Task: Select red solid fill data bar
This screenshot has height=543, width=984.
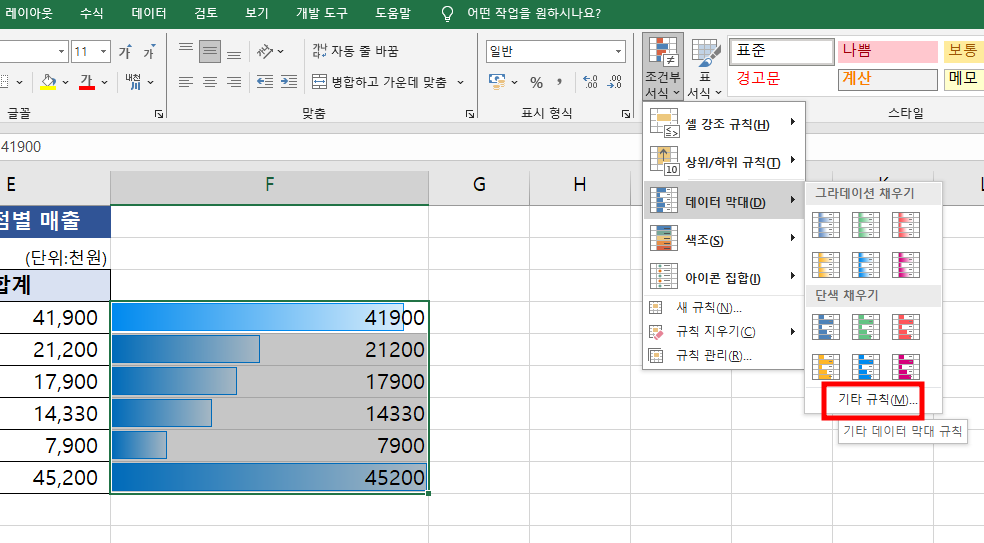Action: (x=906, y=326)
